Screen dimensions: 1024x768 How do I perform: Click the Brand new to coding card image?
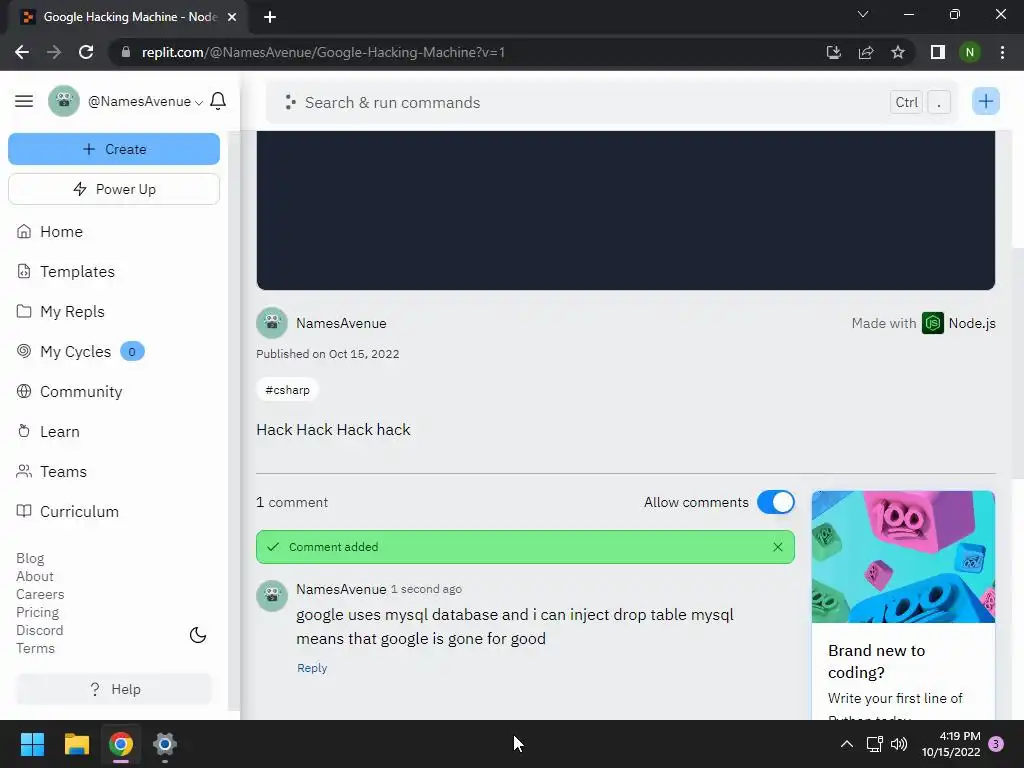point(903,556)
